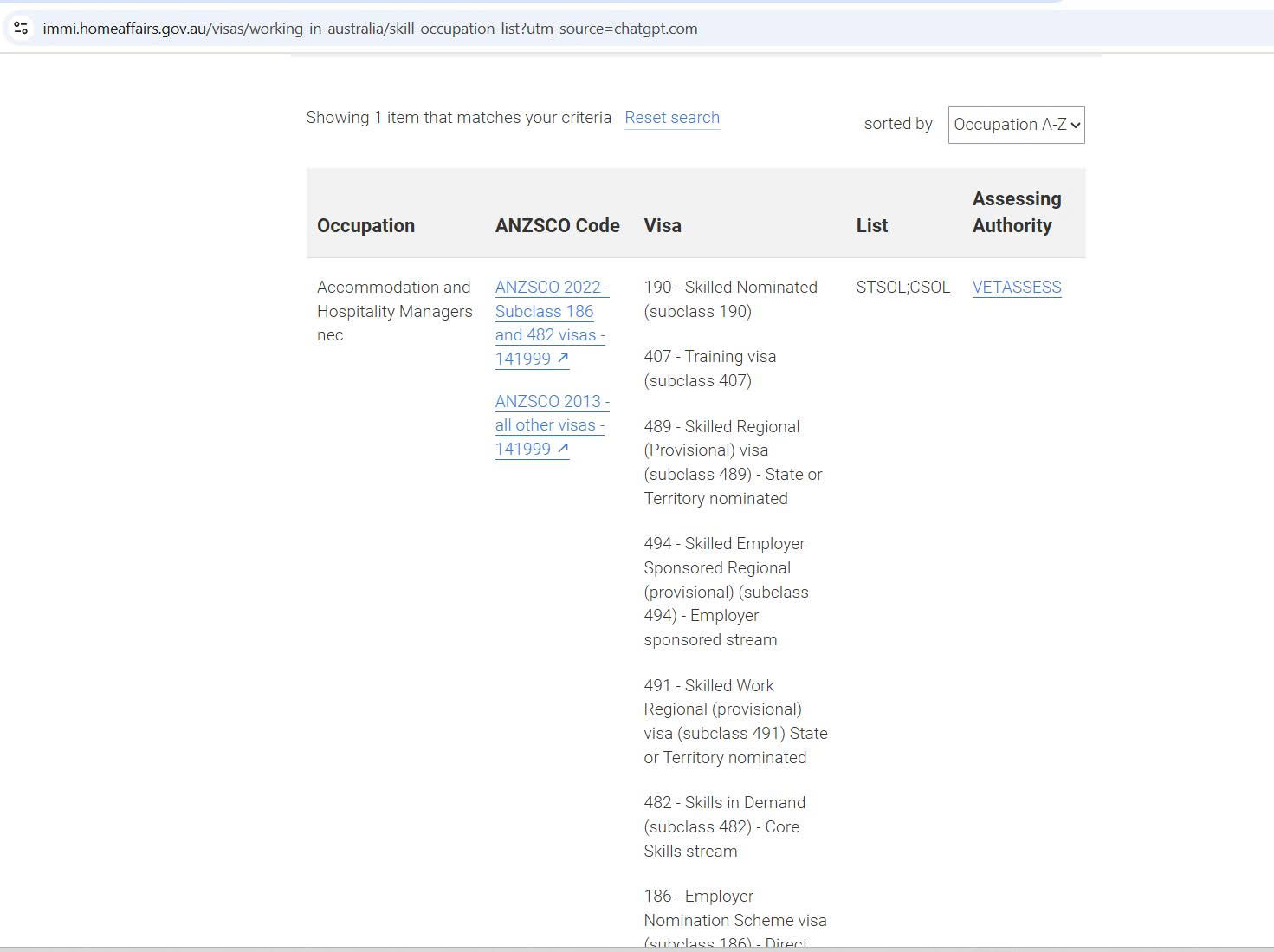Image resolution: width=1274 pixels, height=952 pixels.
Task: Click the 491 Skilled Work Regional entry
Action: tap(735, 722)
